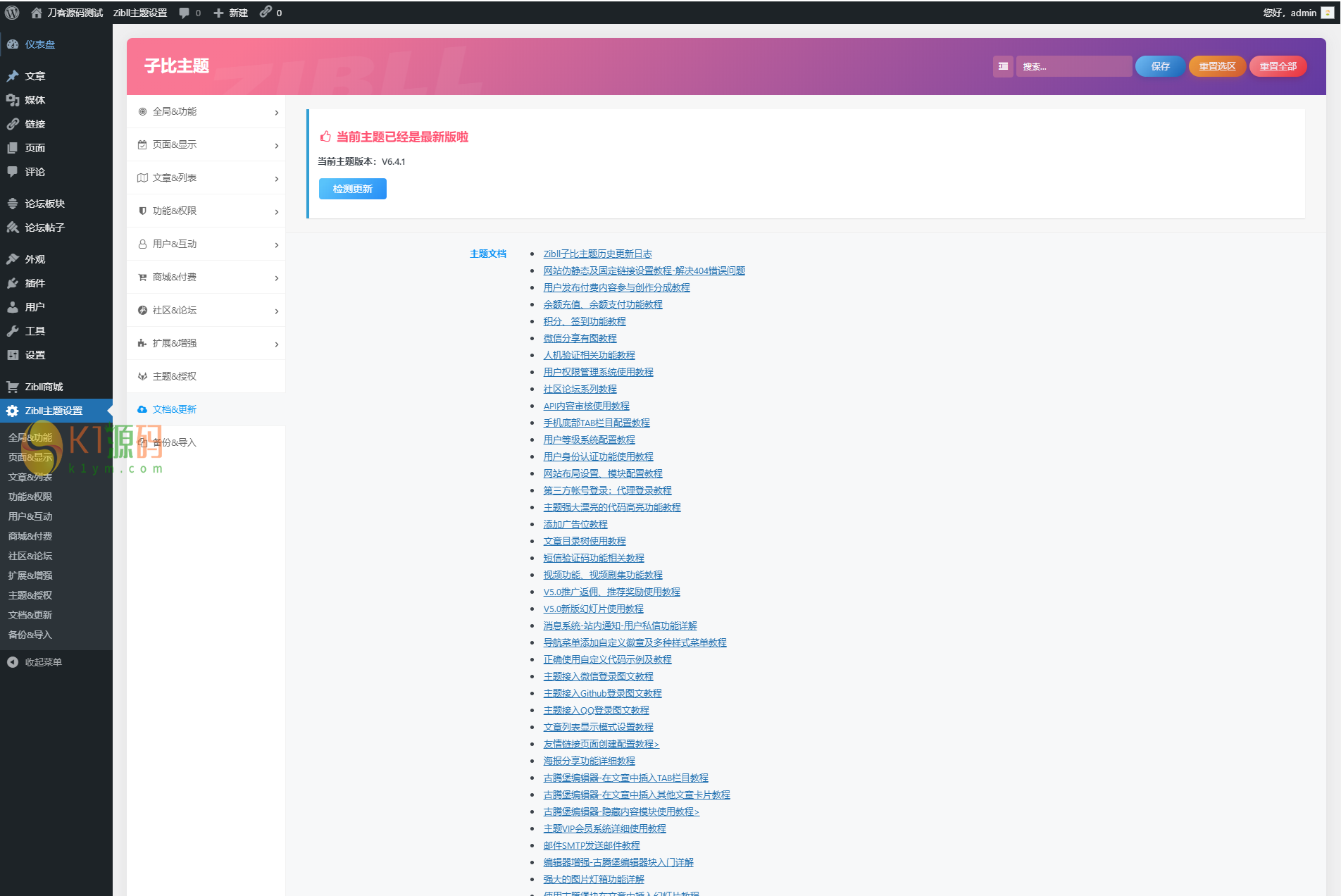Open 仪表盘 dashboard icon

[x=13, y=44]
